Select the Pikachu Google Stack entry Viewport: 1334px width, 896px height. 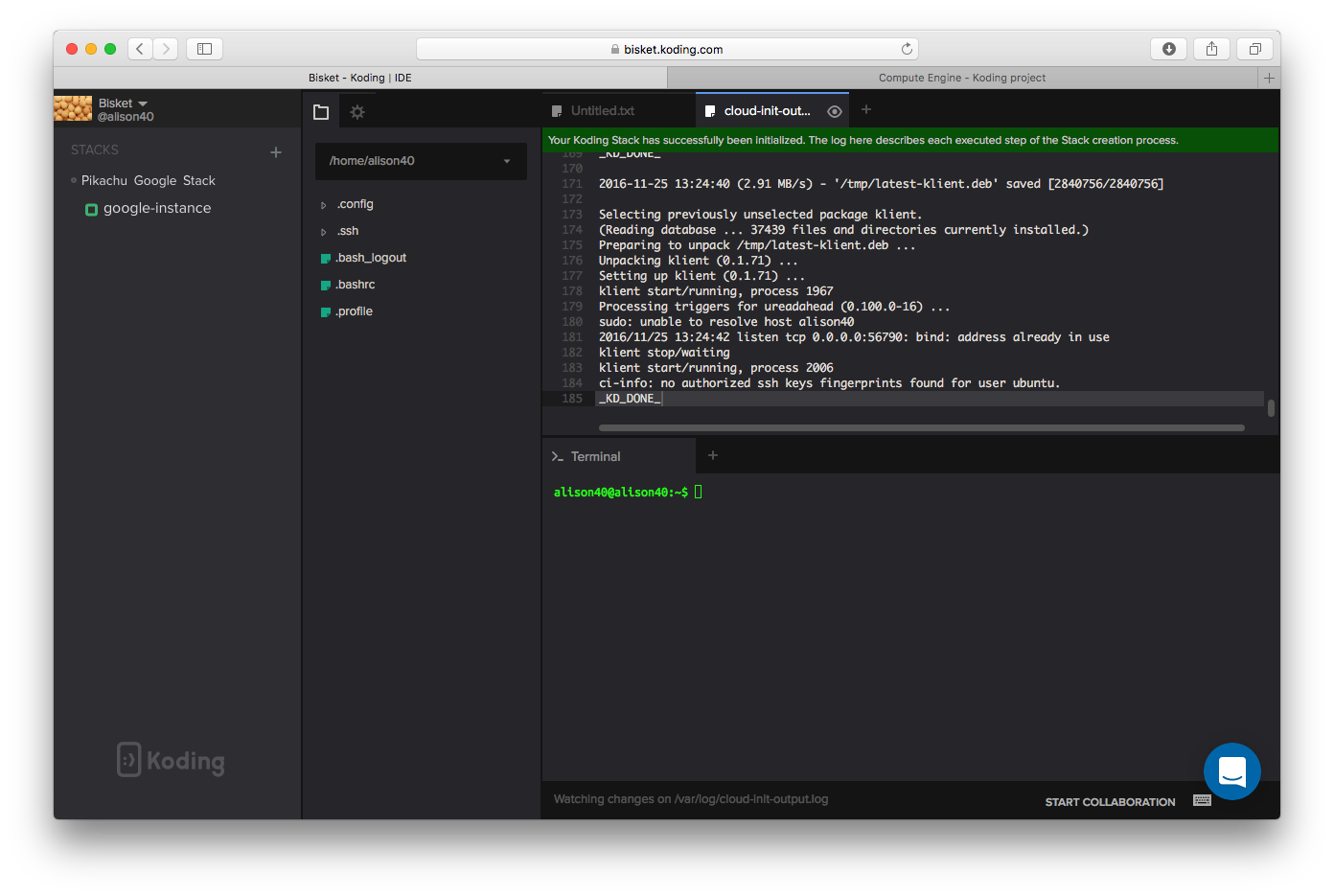(149, 180)
